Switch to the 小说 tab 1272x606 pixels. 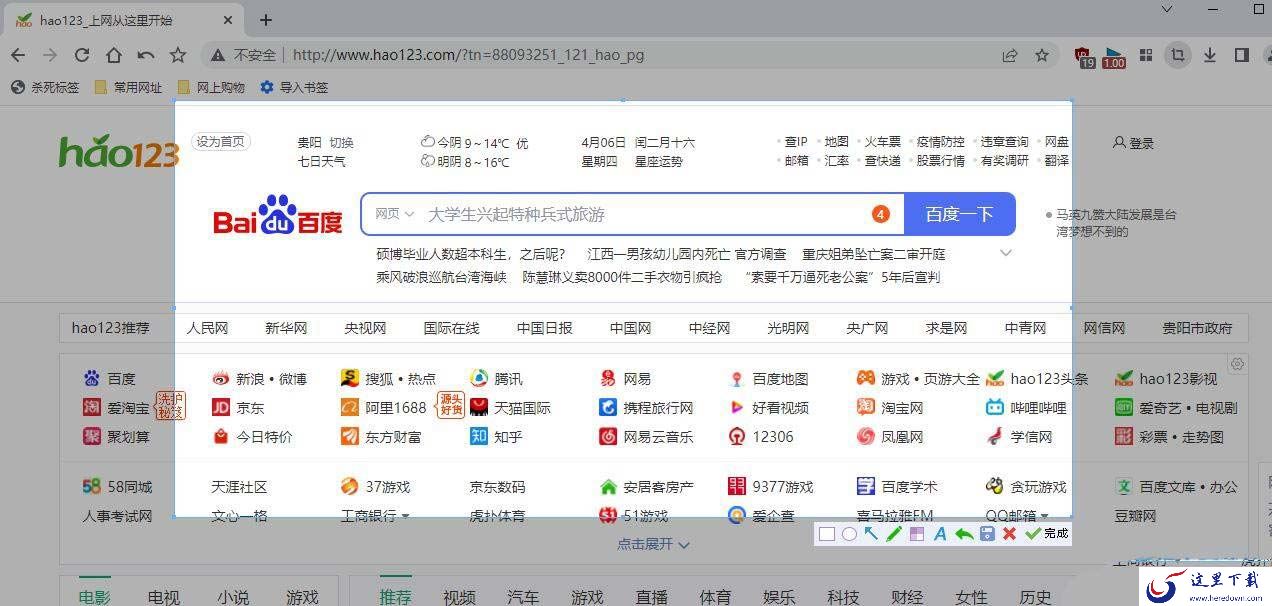233,596
